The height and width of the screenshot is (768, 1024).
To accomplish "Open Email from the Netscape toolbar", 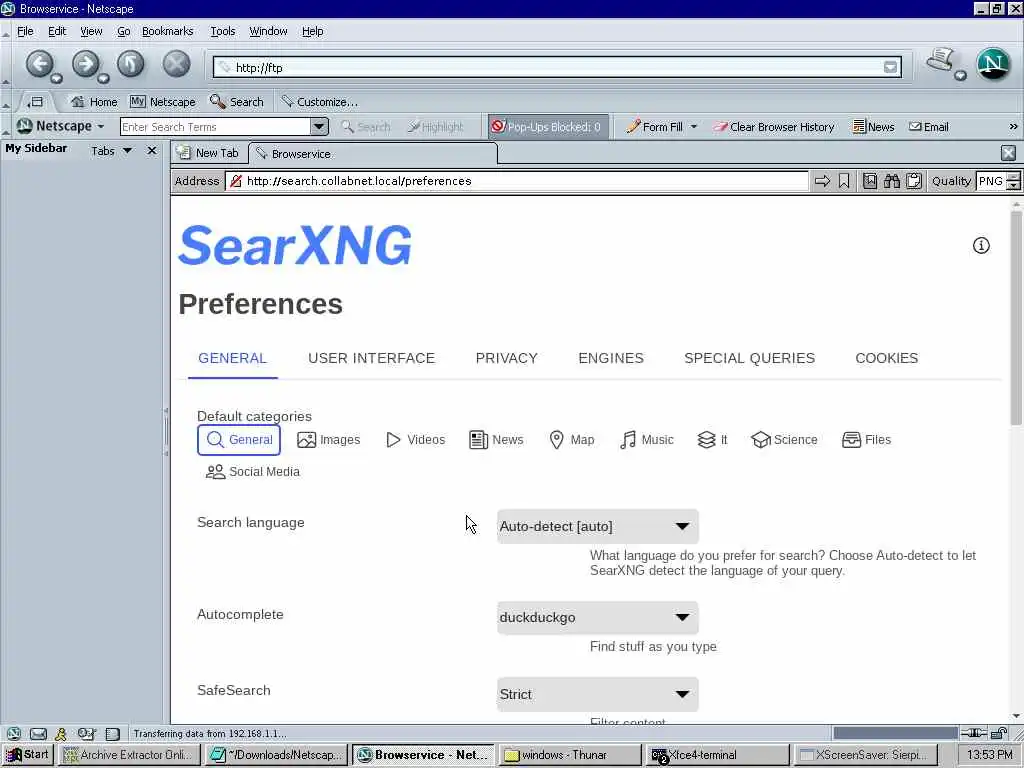I will click(x=929, y=127).
